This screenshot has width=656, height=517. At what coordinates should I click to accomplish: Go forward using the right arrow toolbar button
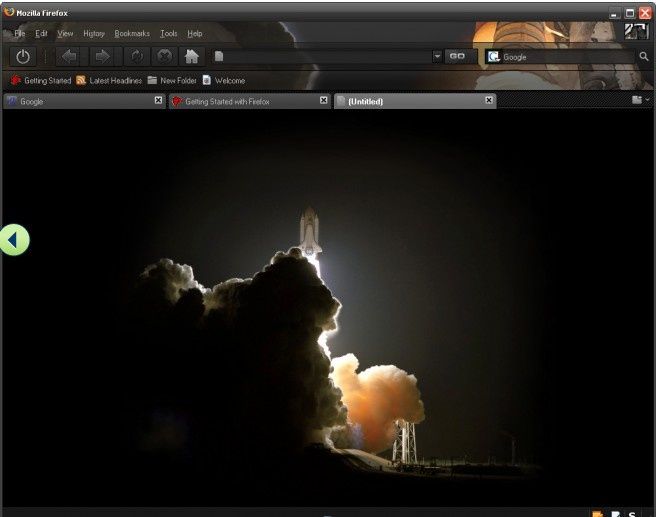tap(102, 56)
